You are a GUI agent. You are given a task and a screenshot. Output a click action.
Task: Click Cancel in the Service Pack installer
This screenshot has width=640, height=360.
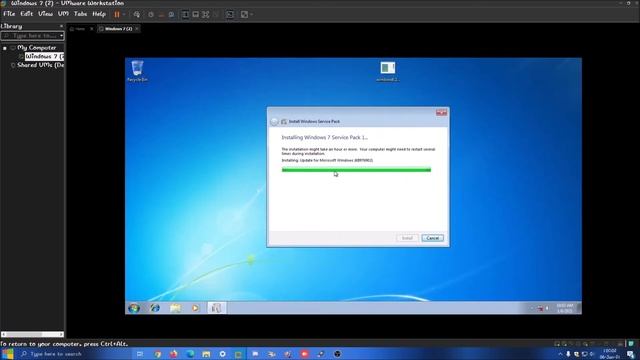[x=433, y=238]
